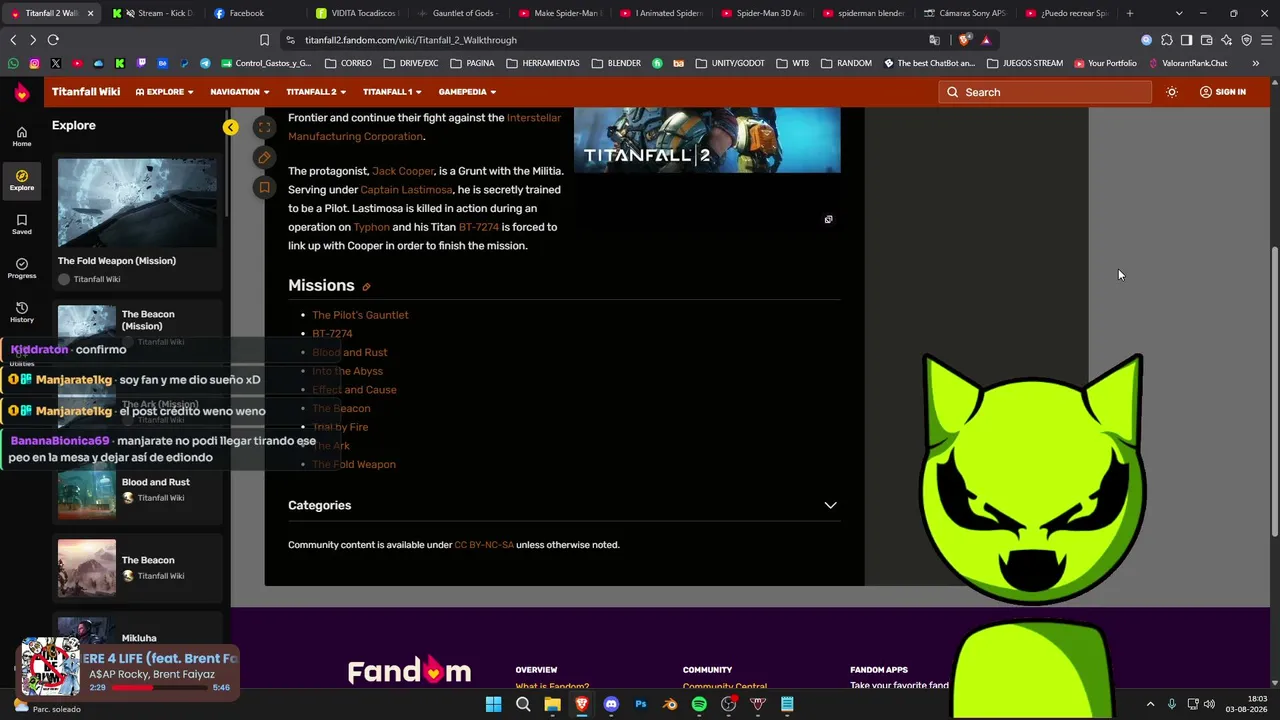Image resolution: width=1280 pixels, height=720 pixels.
Task: Open the browser extensions puzzle icon
Action: [x=1166, y=40]
